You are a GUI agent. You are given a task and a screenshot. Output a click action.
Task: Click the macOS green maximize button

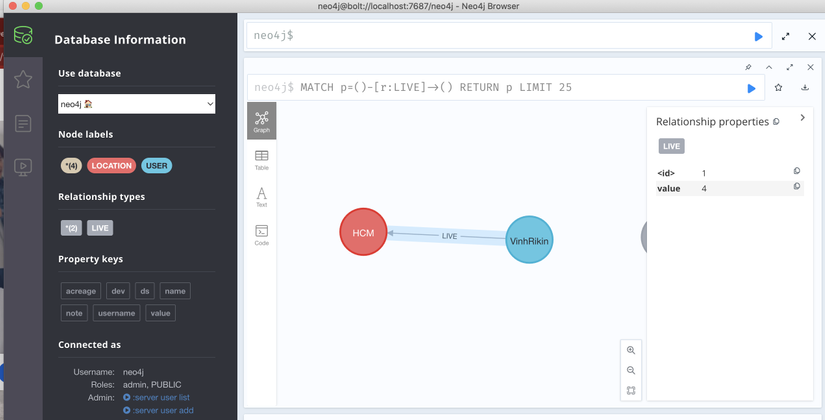tap(39, 6)
